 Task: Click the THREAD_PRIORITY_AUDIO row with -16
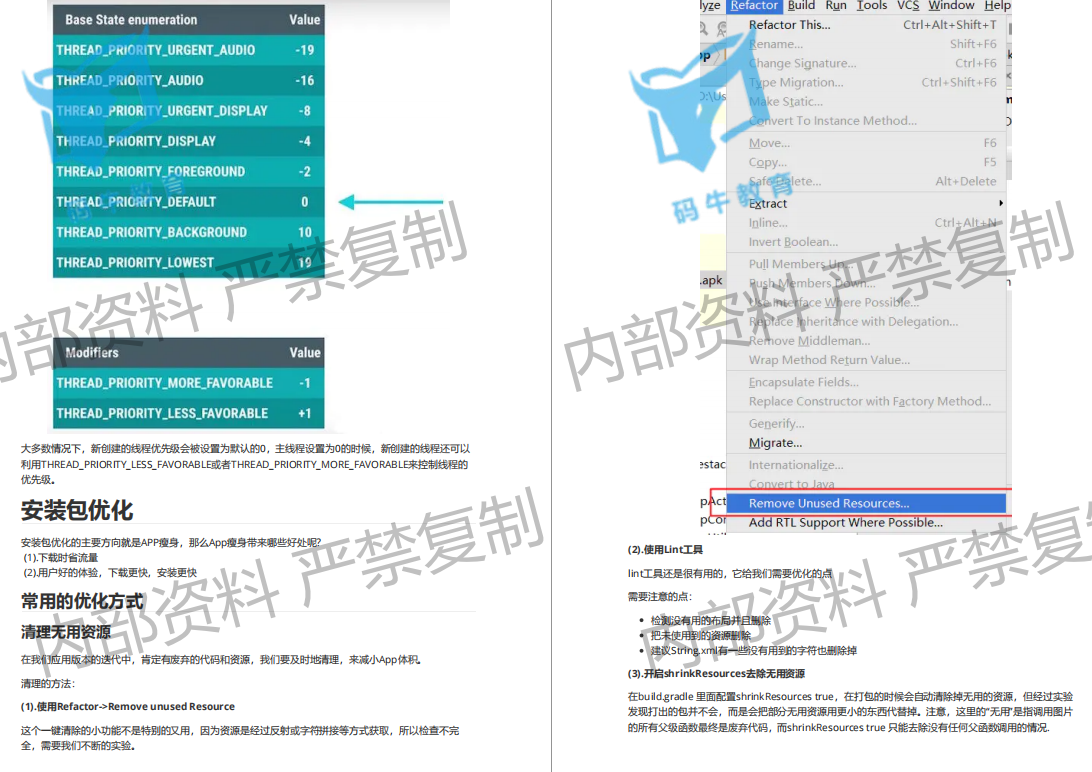[189, 81]
